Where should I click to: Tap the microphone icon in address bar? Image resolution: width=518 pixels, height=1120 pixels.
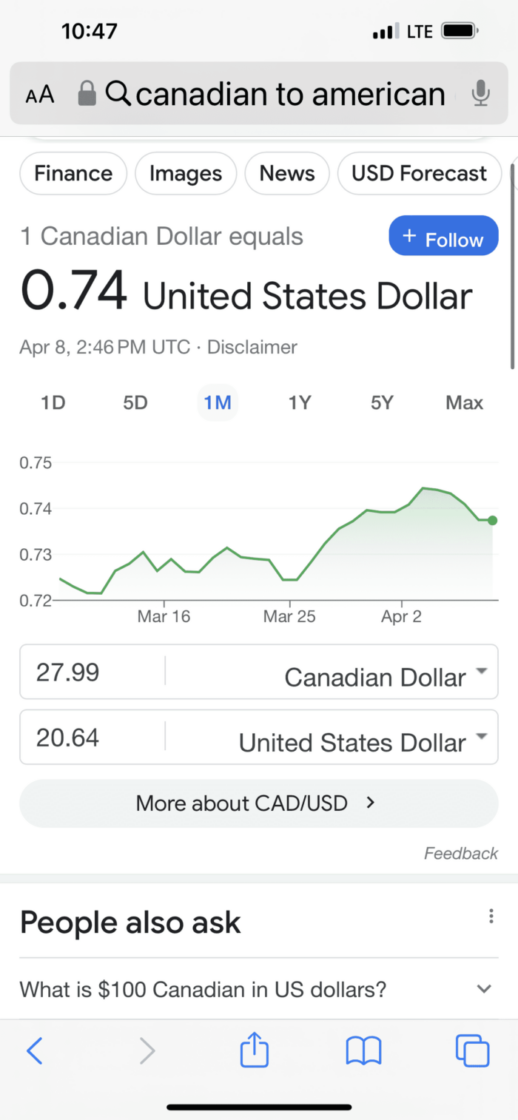tap(482, 94)
